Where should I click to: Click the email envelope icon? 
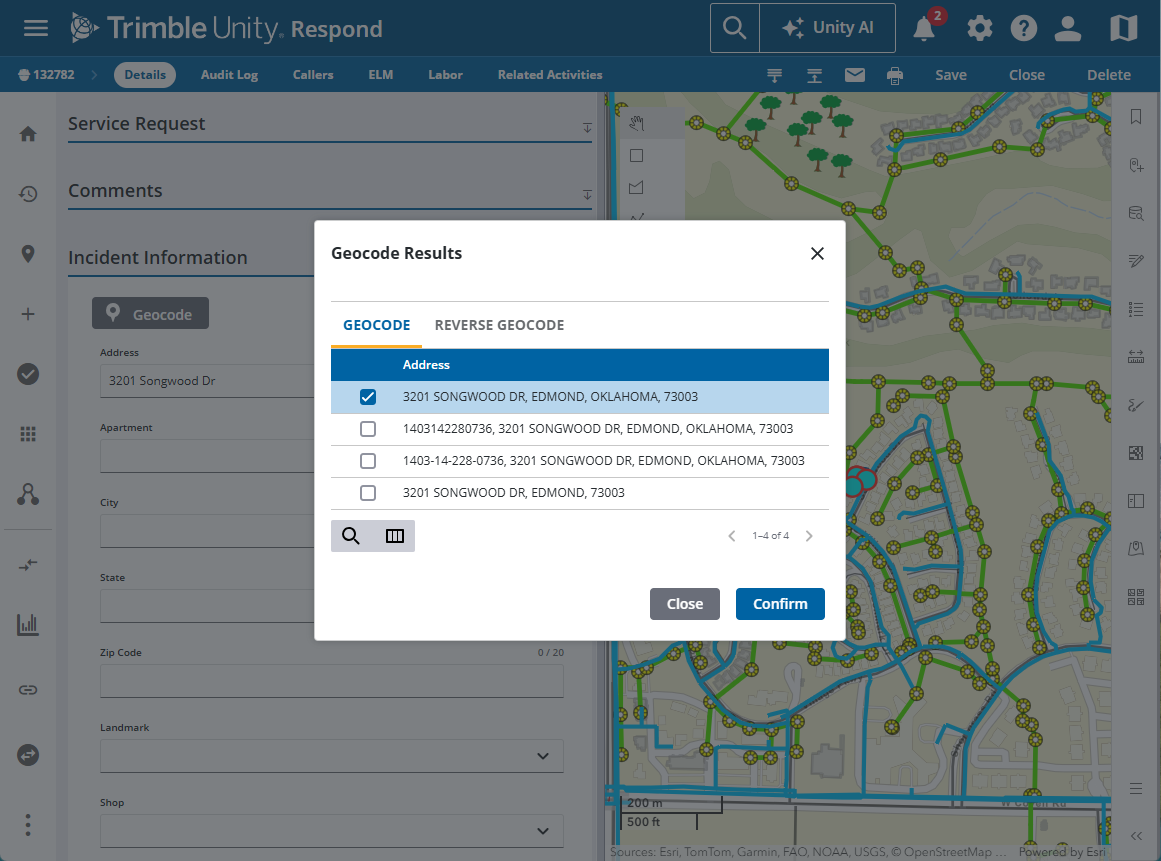[855, 75]
